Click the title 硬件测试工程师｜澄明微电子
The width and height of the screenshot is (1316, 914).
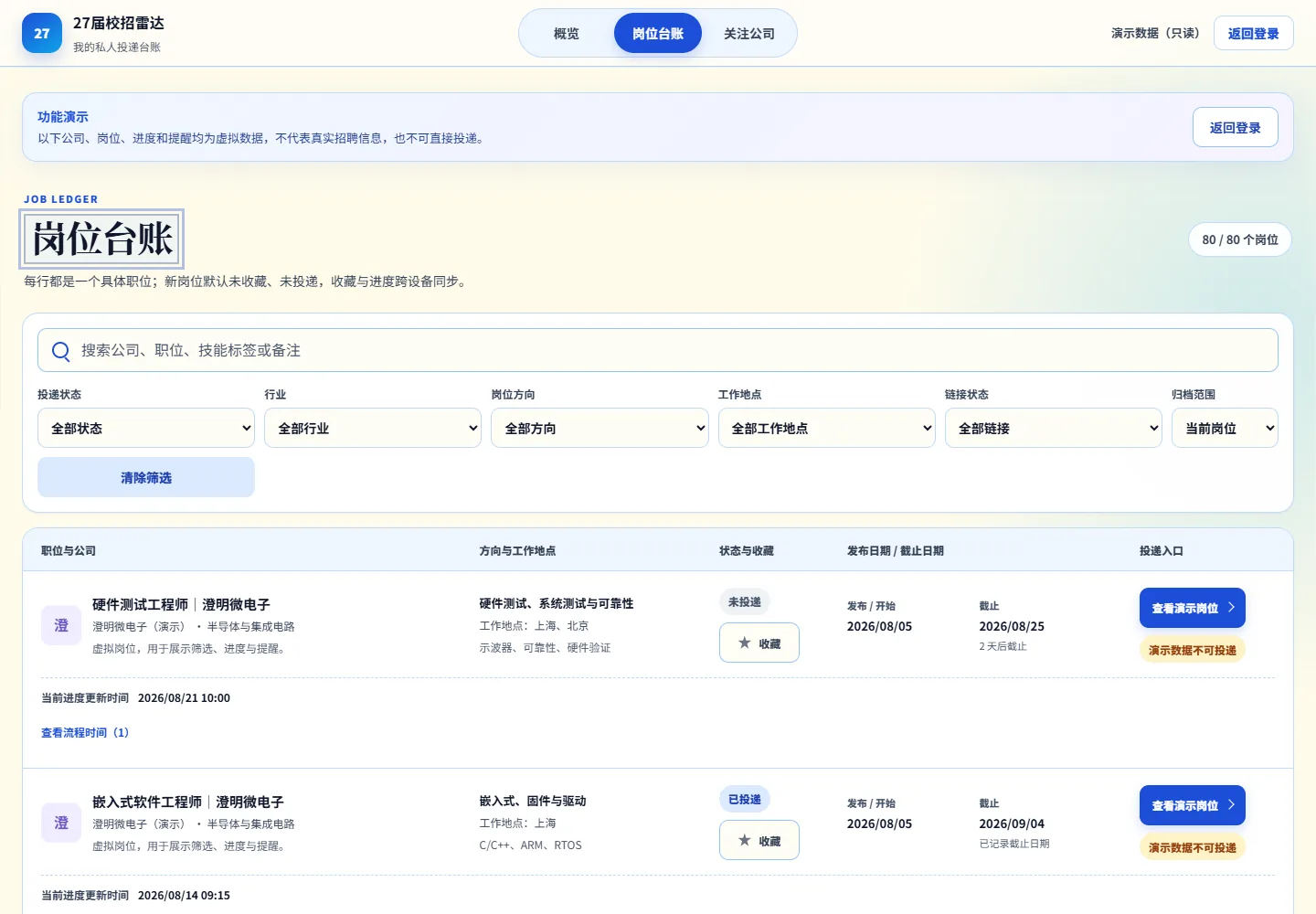coord(181,604)
